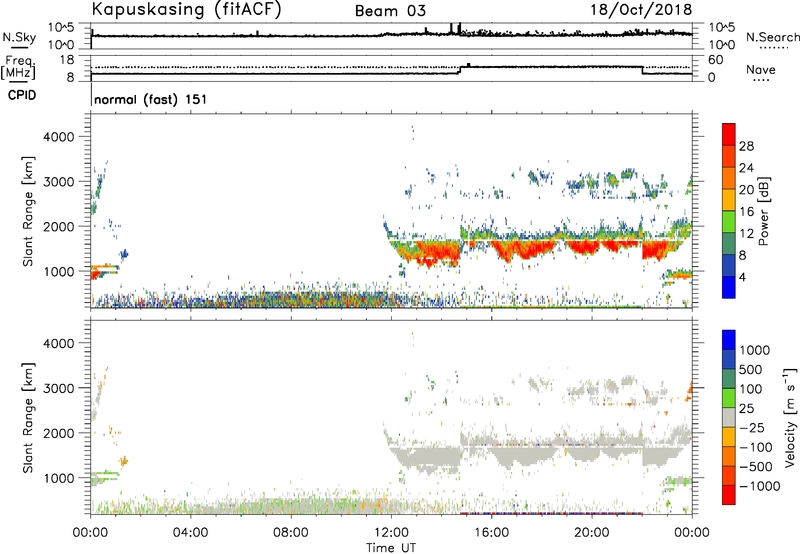The height and width of the screenshot is (554, 800).
Task: Click the light green 12–16 dB Power color bar segment
Action: pos(729,222)
